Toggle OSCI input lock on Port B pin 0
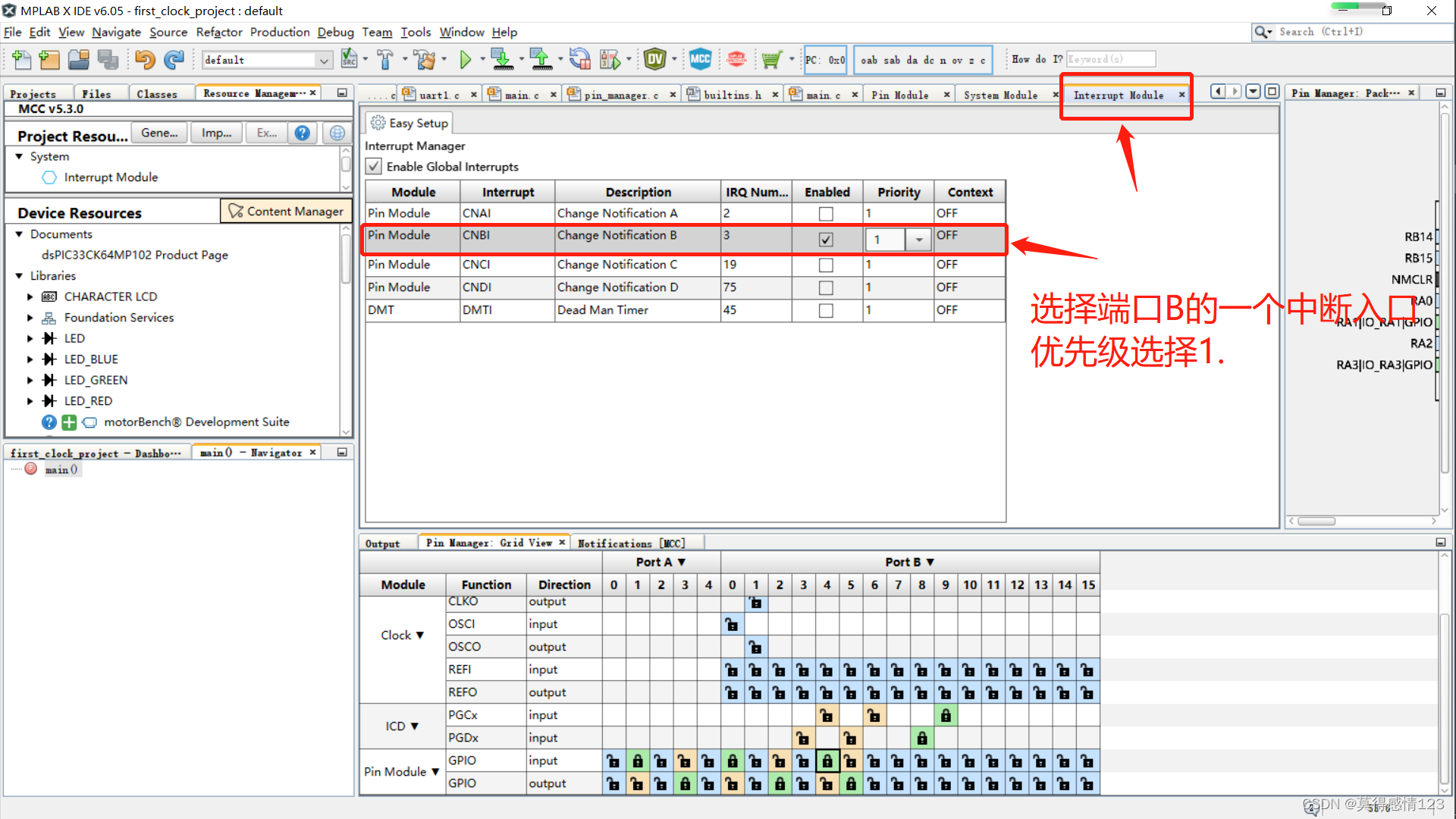This screenshot has width=1456, height=819. pos(732,624)
